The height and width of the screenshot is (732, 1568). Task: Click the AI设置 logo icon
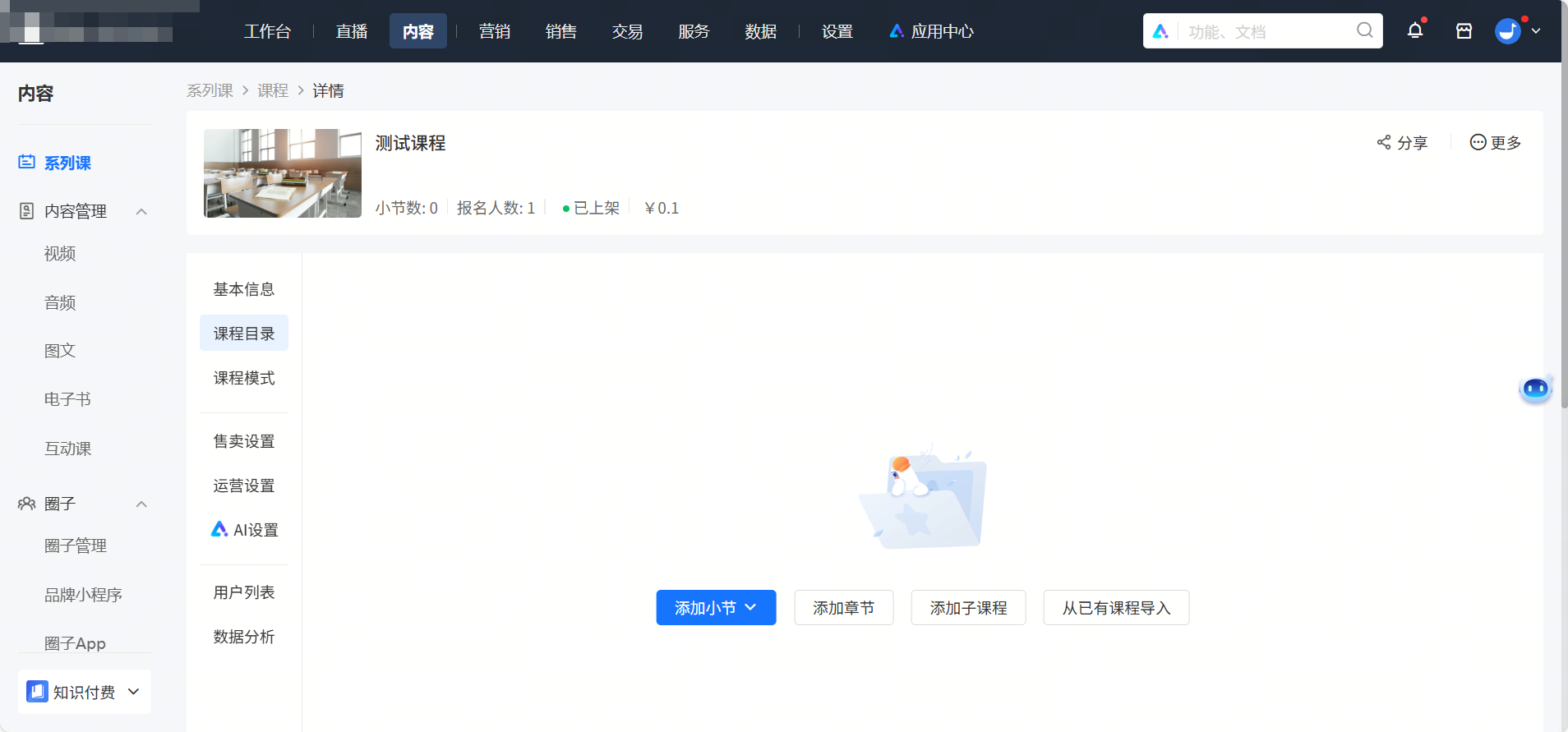(219, 529)
